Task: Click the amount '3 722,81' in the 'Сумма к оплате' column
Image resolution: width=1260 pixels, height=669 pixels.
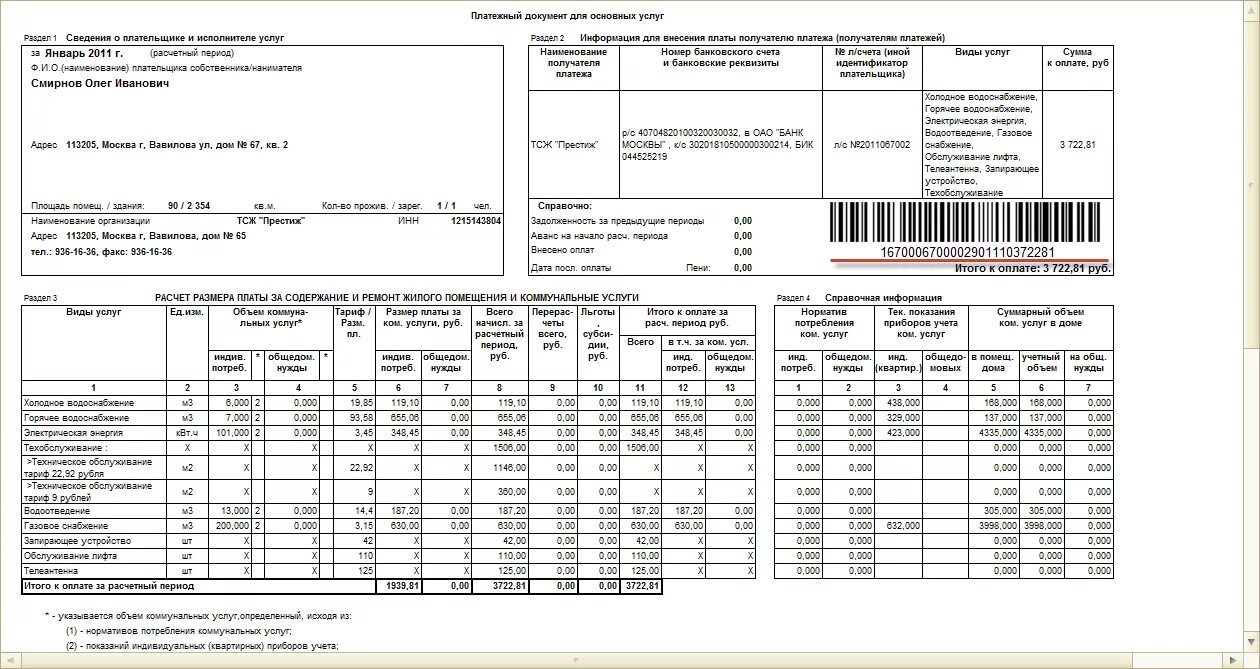Action: (1078, 145)
